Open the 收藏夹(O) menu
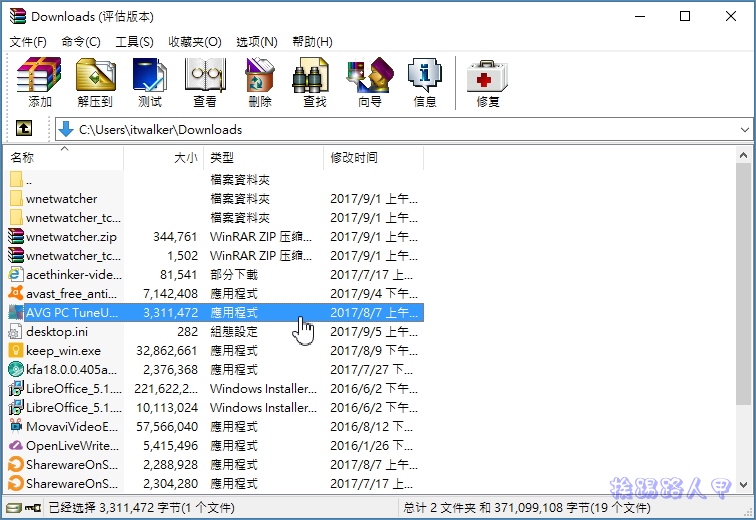The height and width of the screenshot is (520, 756). pos(194,42)
